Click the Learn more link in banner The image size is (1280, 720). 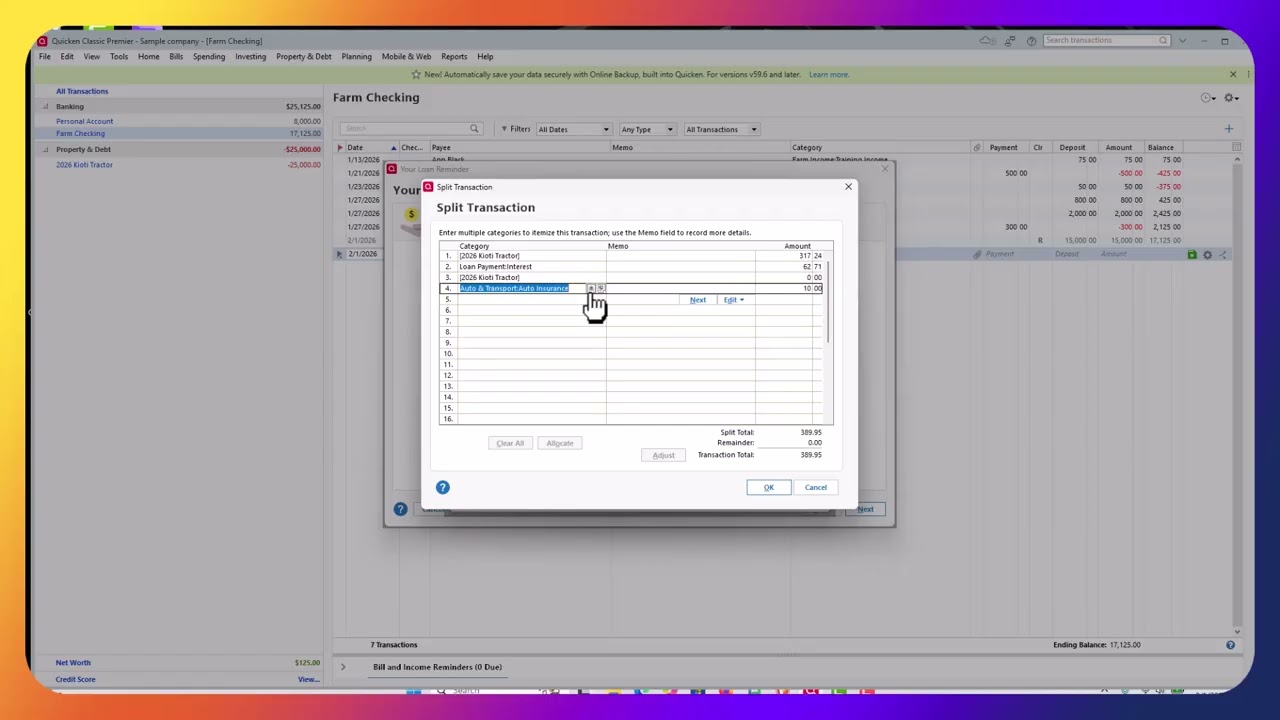pos(829,74)
